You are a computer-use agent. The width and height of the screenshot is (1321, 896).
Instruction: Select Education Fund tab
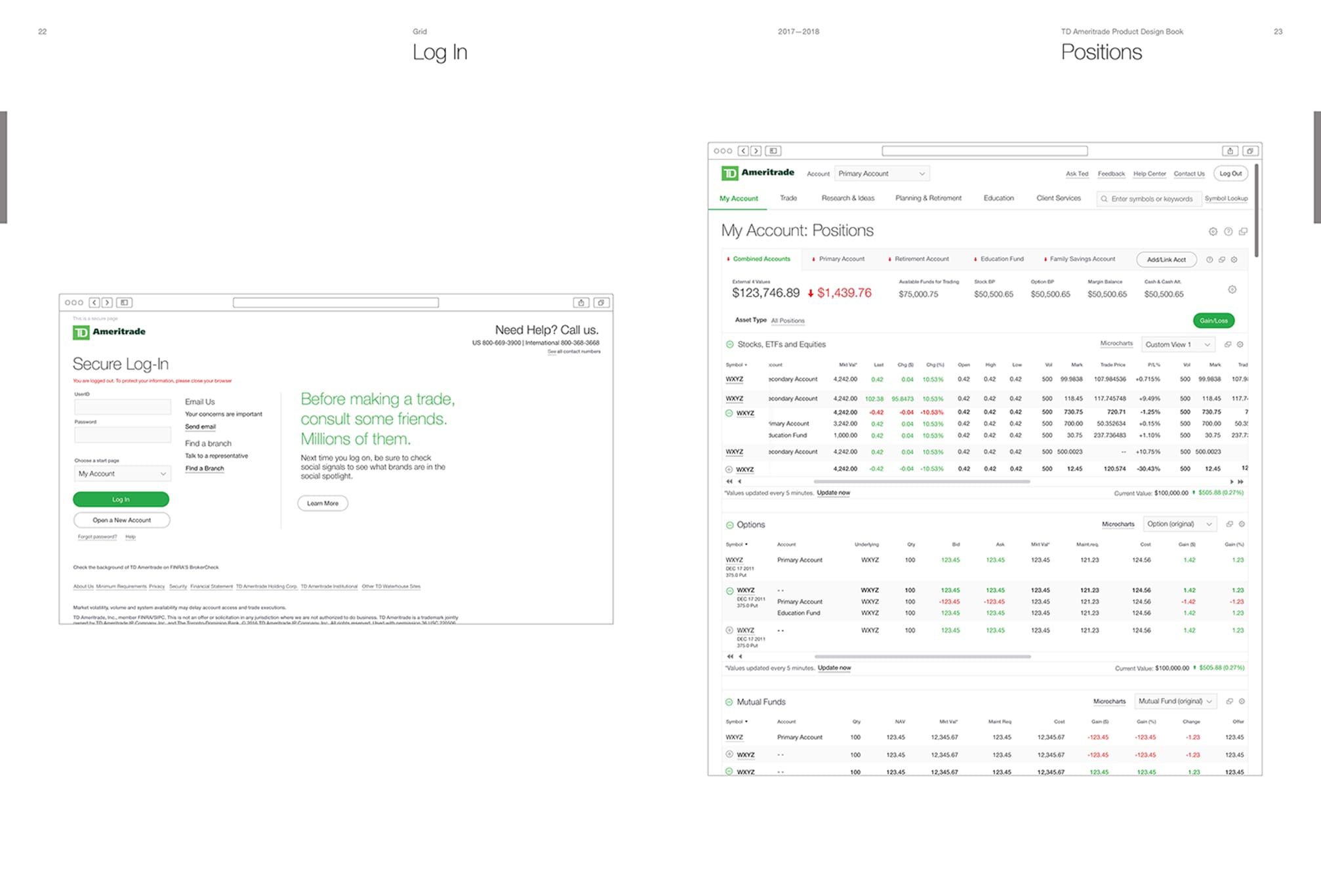coord(998,259)
